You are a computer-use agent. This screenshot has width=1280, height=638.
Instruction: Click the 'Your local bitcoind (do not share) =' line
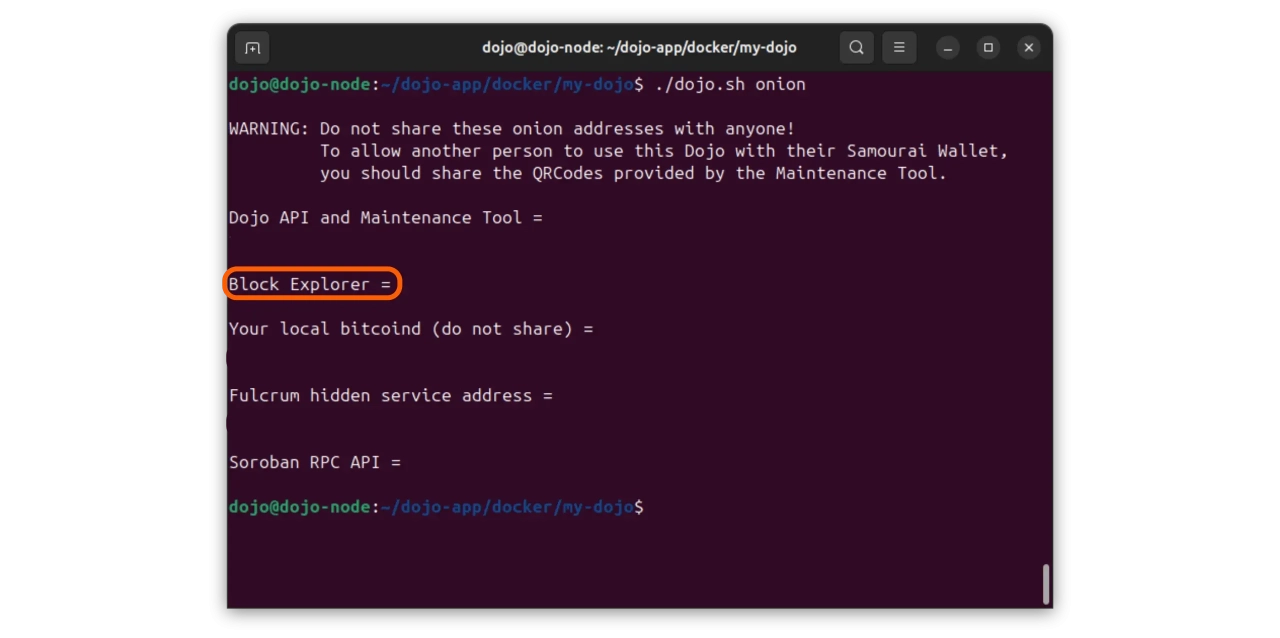pyautogui.click(x=410, y=329)
